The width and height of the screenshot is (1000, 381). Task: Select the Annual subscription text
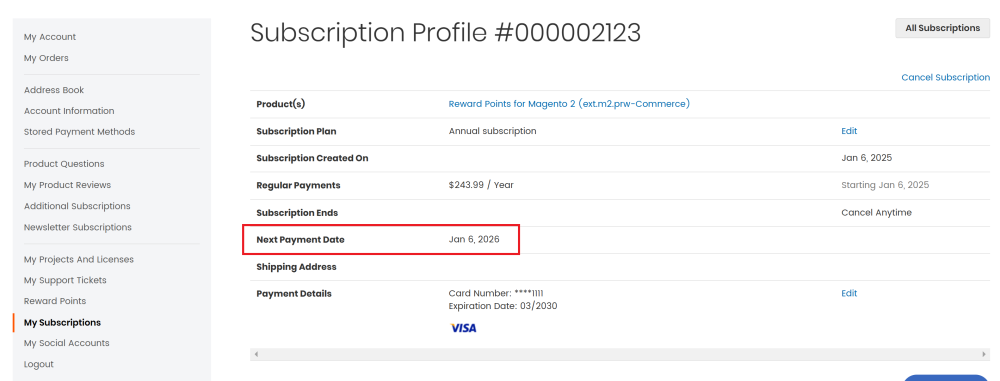coord(492,131)
